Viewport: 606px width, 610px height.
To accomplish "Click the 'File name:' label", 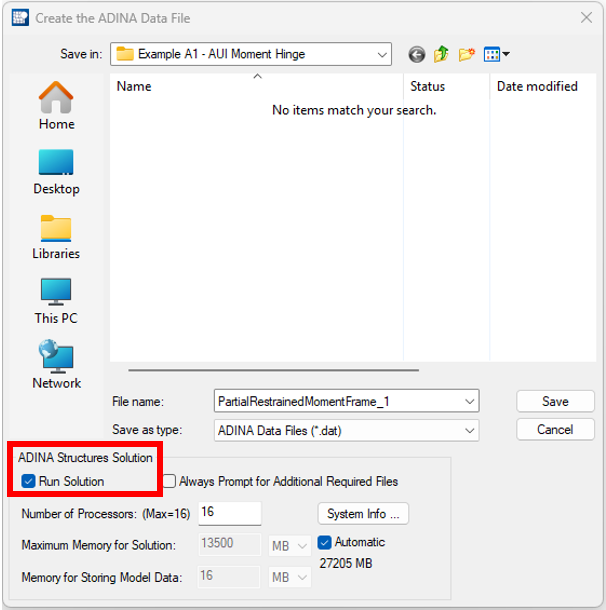I will [138, 401].
